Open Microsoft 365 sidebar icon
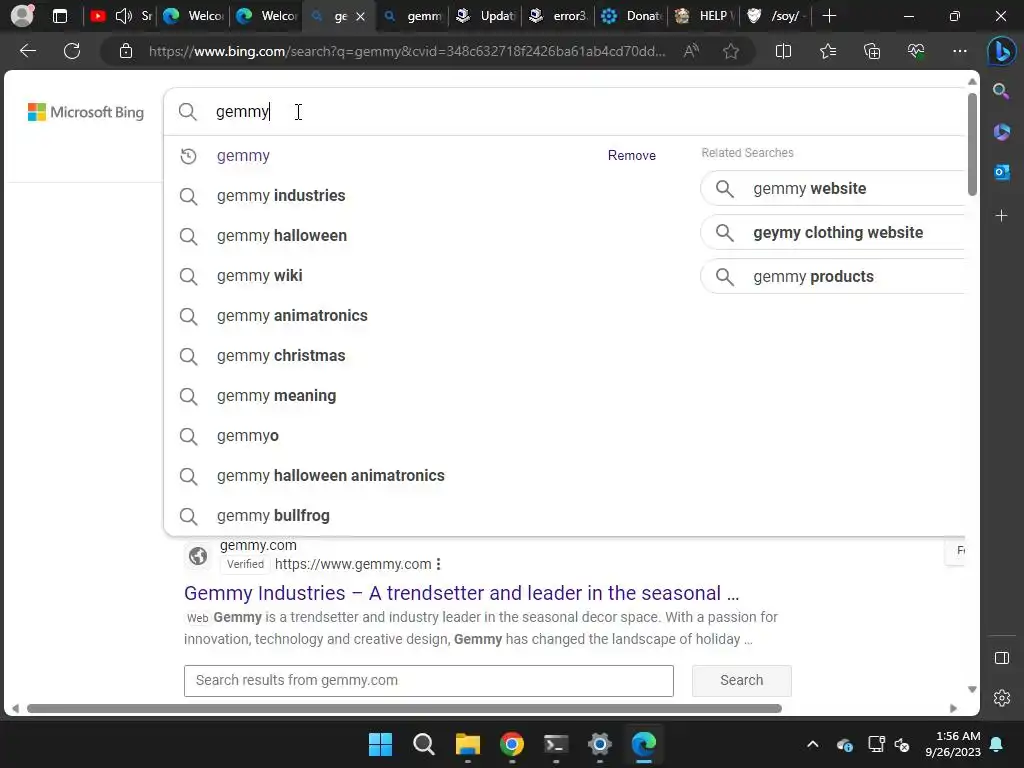 [x=1001, y=132]
